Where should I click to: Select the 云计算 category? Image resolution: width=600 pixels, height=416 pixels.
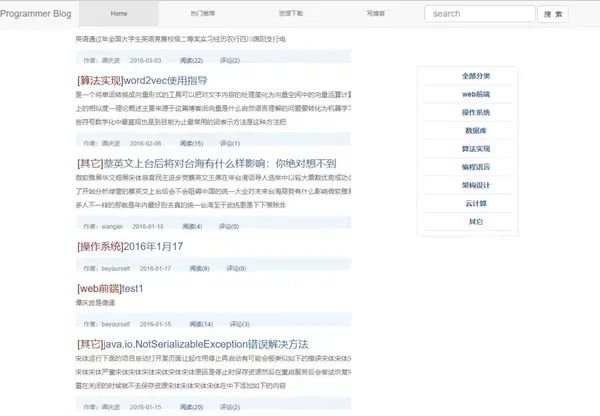point(476,203)
